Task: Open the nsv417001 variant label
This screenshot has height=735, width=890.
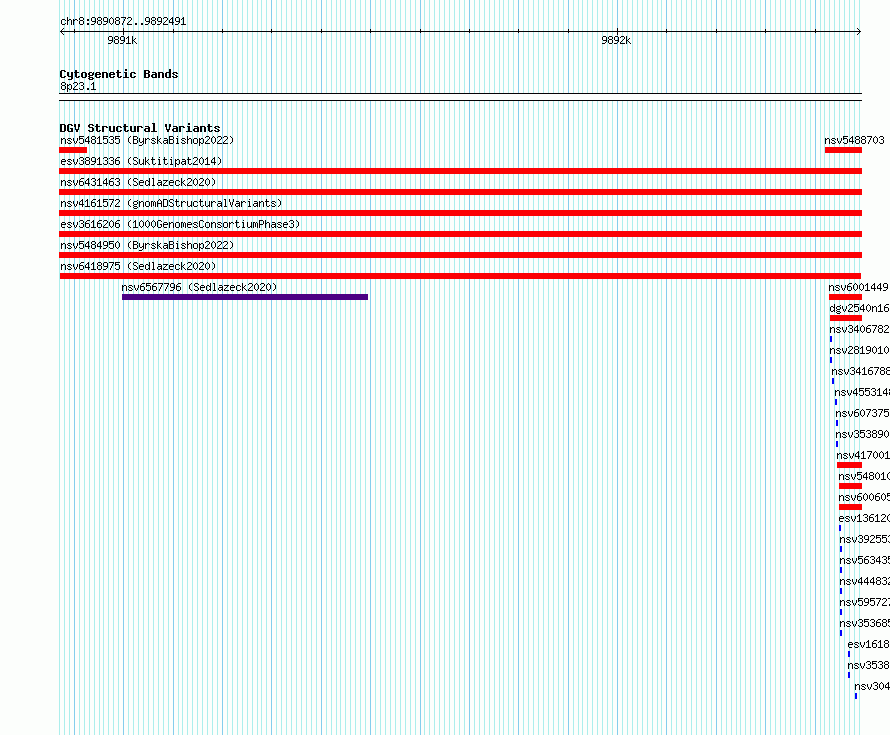Action: (x=863, y=455)
